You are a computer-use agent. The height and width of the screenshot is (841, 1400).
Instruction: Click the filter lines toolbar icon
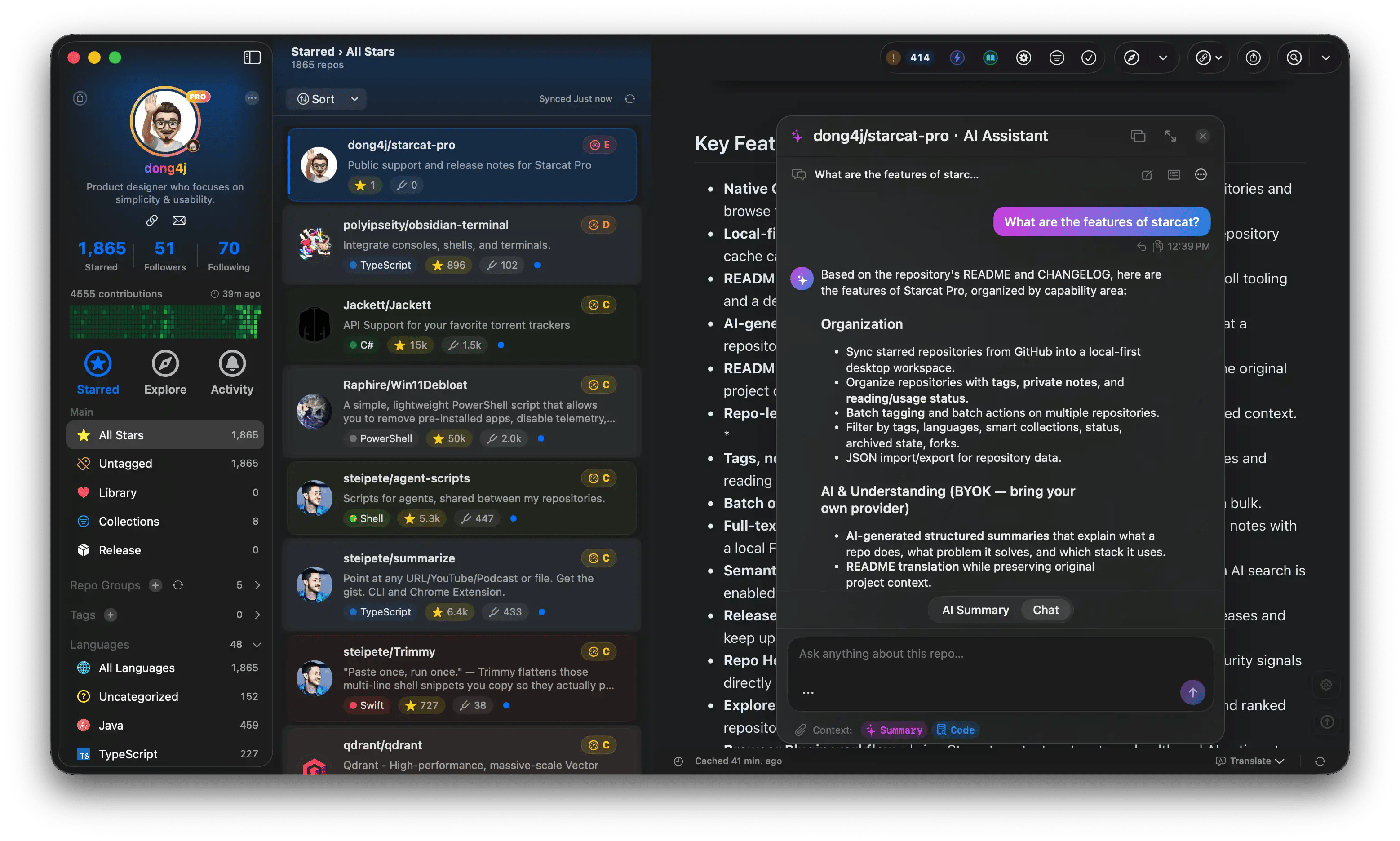pos(1057,57)
